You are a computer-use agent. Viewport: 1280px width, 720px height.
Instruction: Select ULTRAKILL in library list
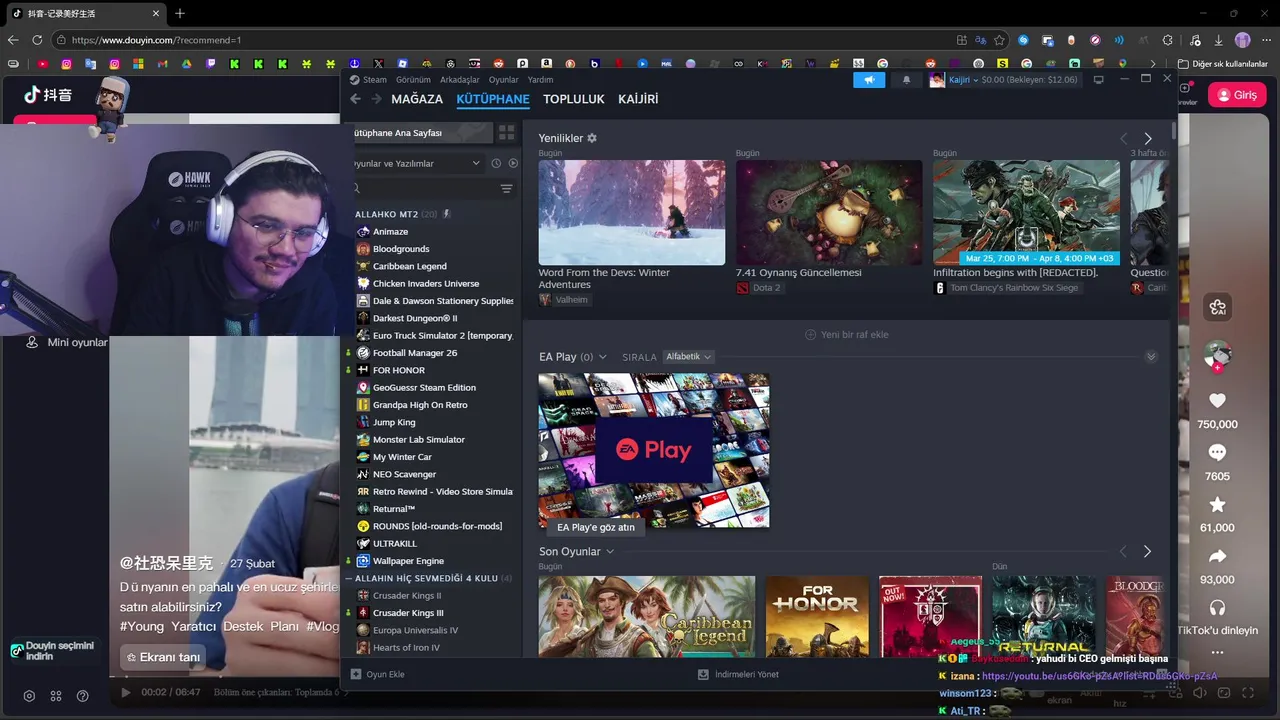click(395, 543)
